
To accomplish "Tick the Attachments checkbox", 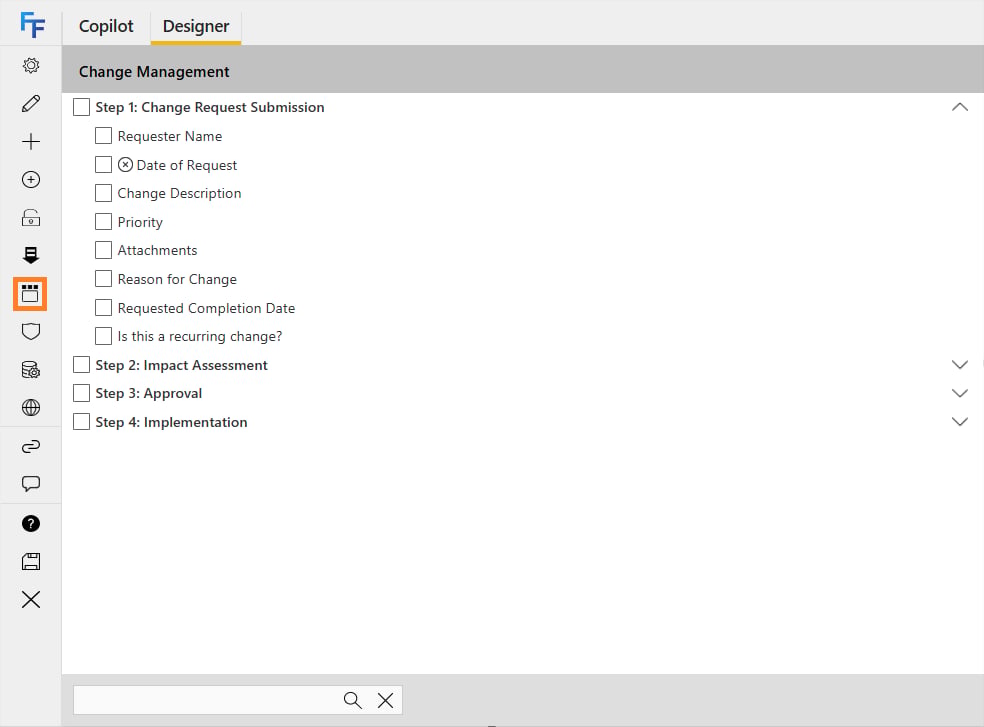I will pos(104,250).
